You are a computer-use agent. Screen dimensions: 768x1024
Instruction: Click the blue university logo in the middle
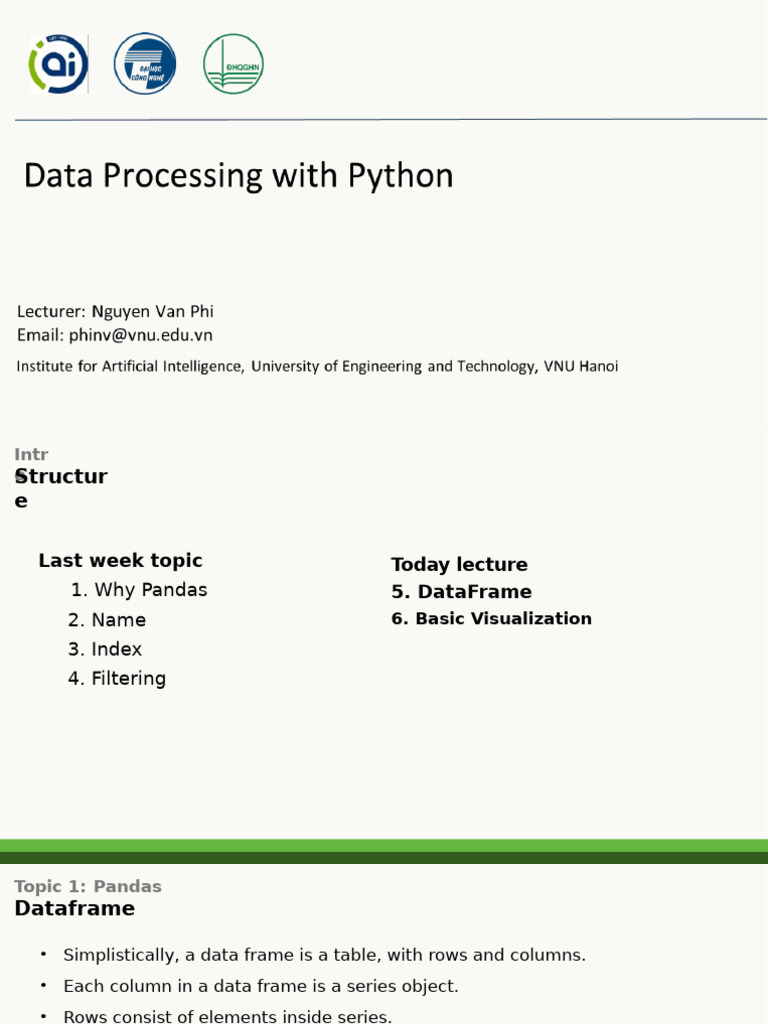[x=145, y=64]
